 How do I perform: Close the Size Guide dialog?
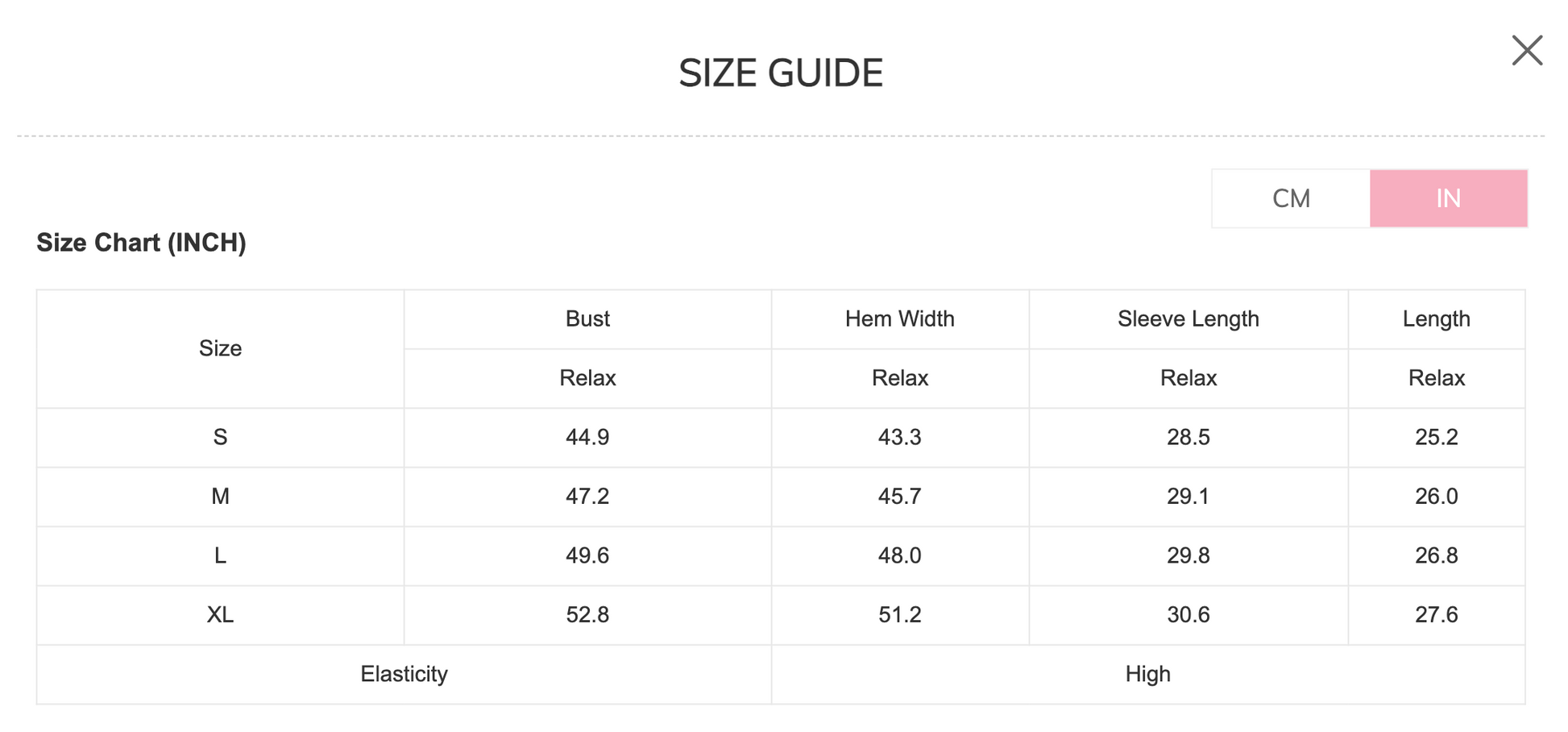(x=1526, y=51)
